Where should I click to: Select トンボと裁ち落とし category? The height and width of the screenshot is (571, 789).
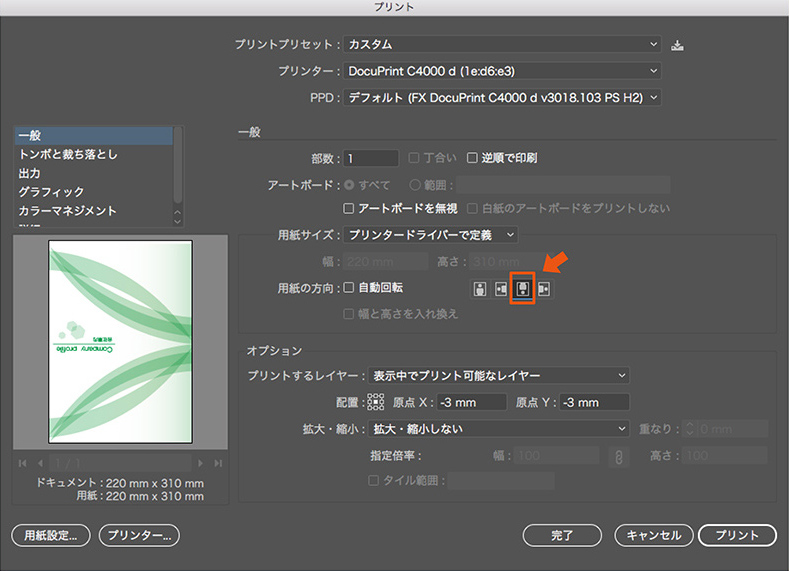[94, 154]
